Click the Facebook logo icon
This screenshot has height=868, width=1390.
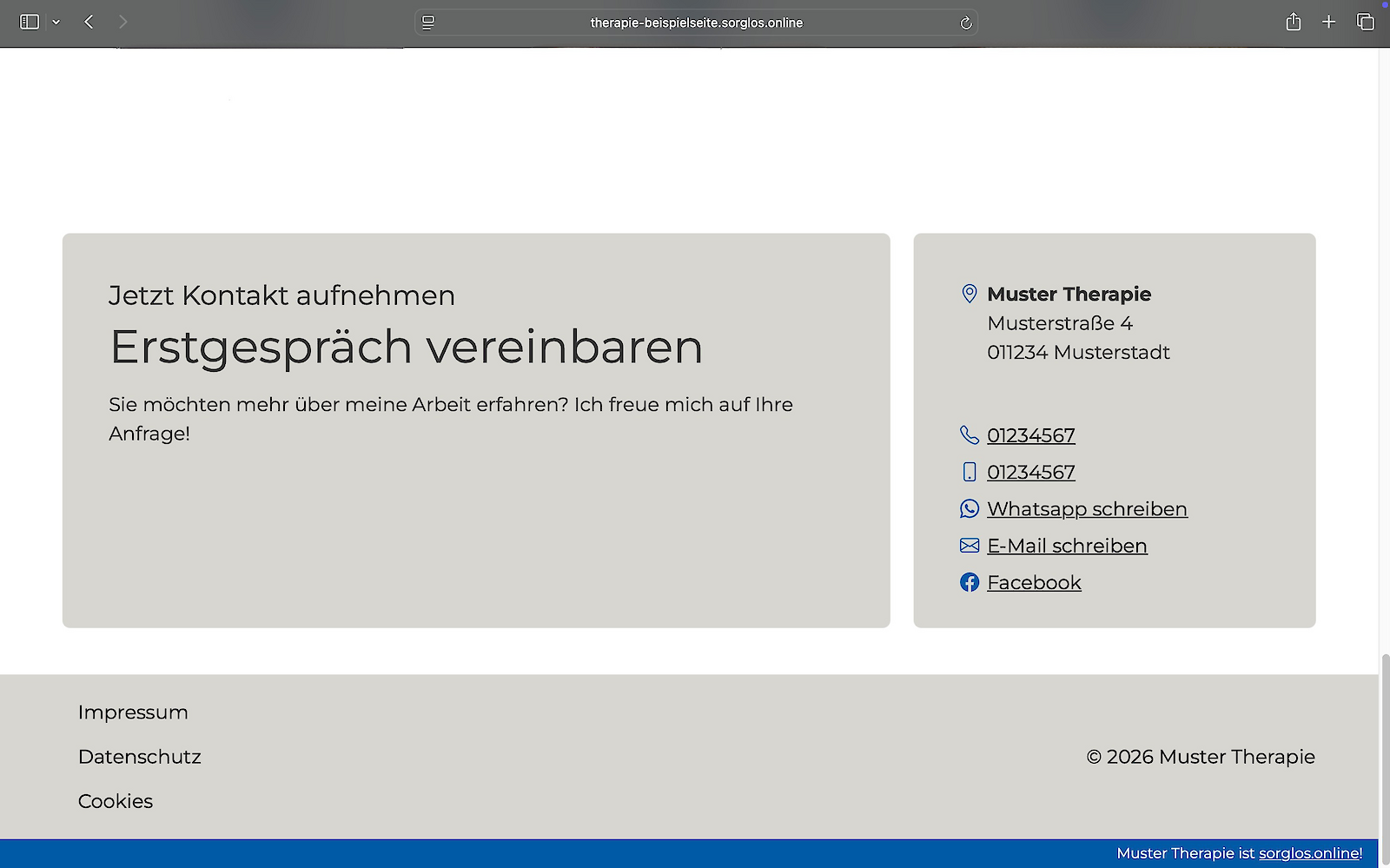click(970, 582)
